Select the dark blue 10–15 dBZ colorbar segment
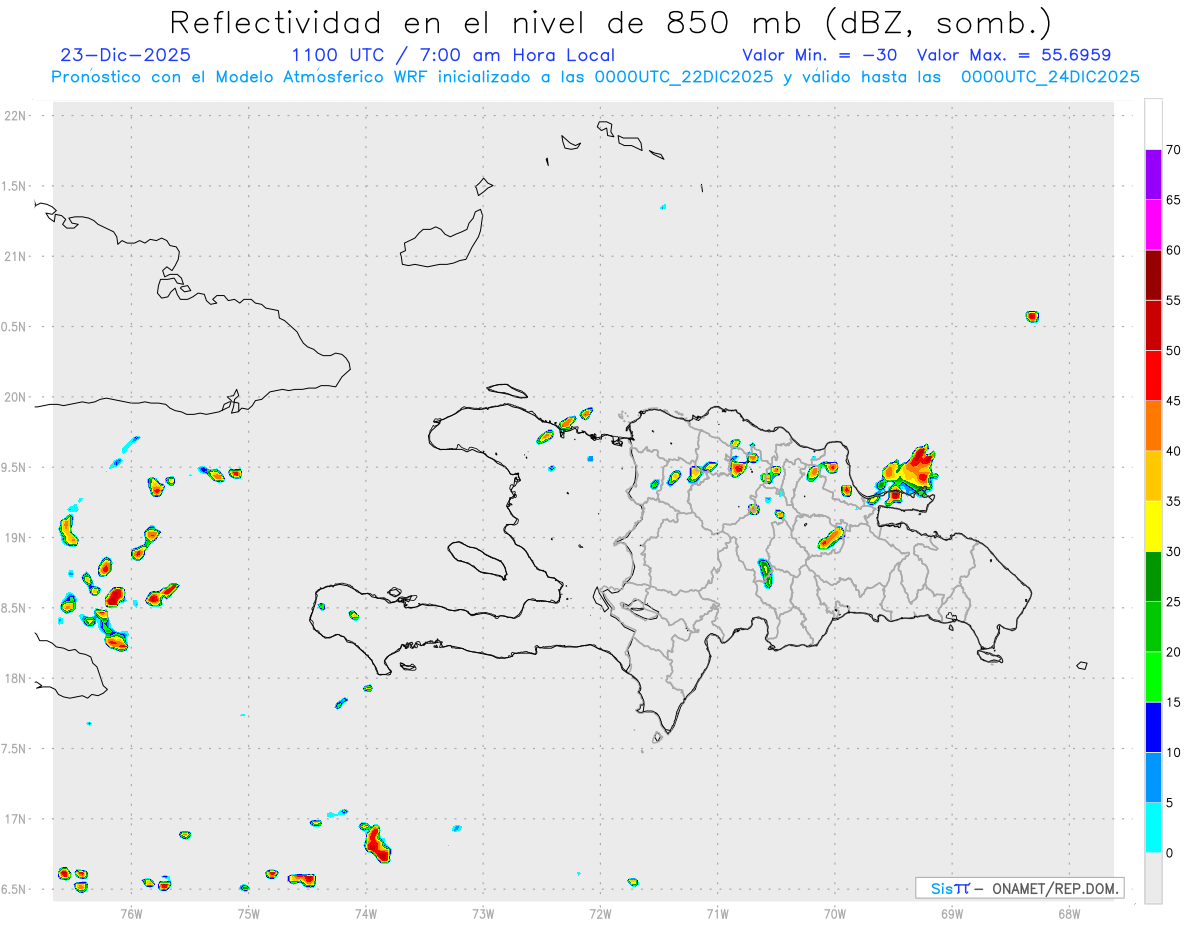The width and height of the screenshot is (1200, 927). [x=1153, y=727]
